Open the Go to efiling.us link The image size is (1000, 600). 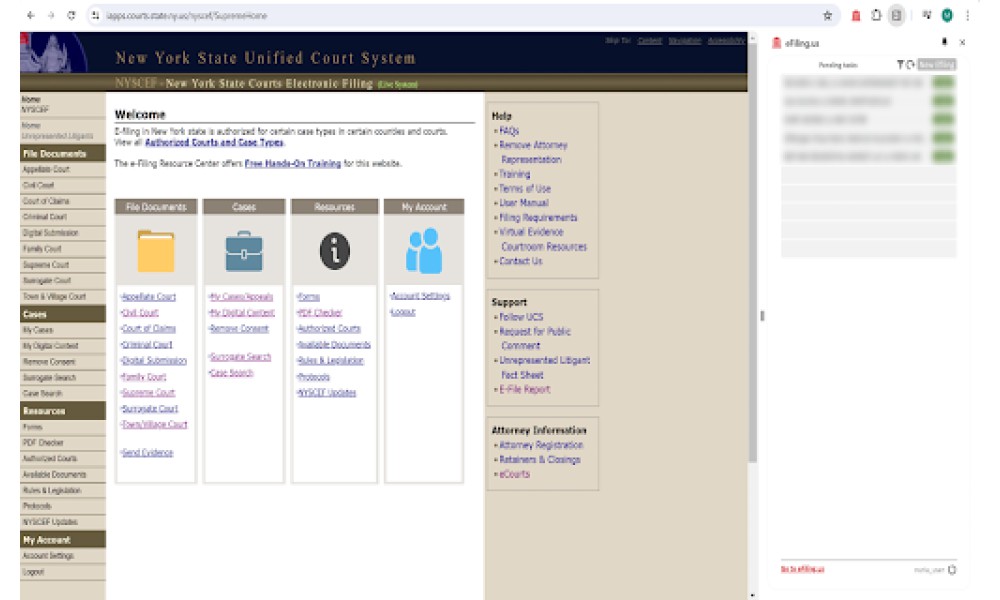802,569
